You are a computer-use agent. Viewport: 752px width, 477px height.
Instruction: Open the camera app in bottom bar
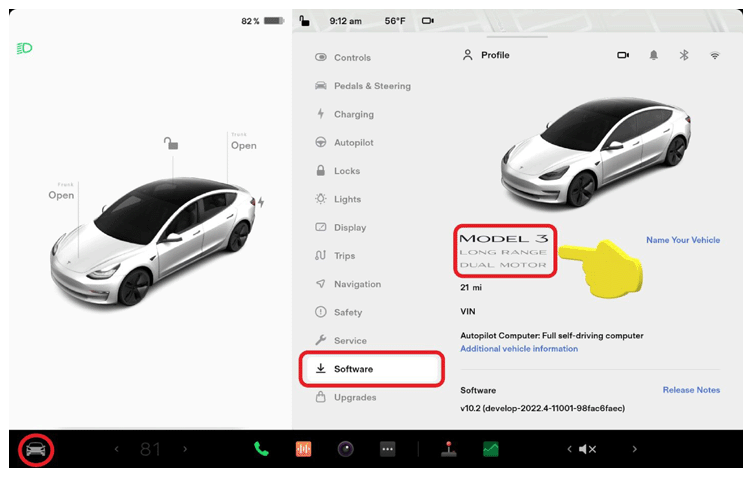click(x=346, y=449)
